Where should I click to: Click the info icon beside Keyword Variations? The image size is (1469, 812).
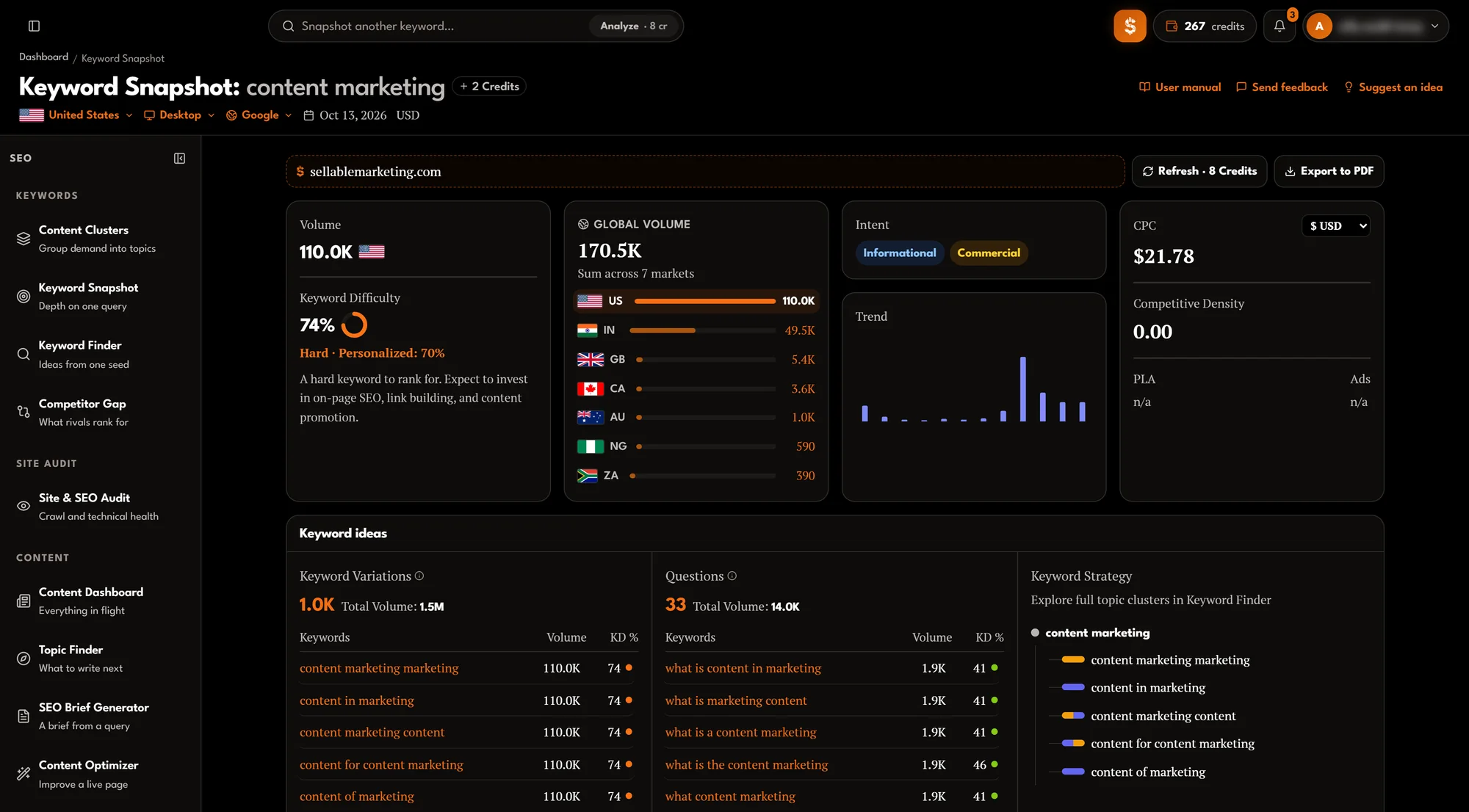pos(419,576)
